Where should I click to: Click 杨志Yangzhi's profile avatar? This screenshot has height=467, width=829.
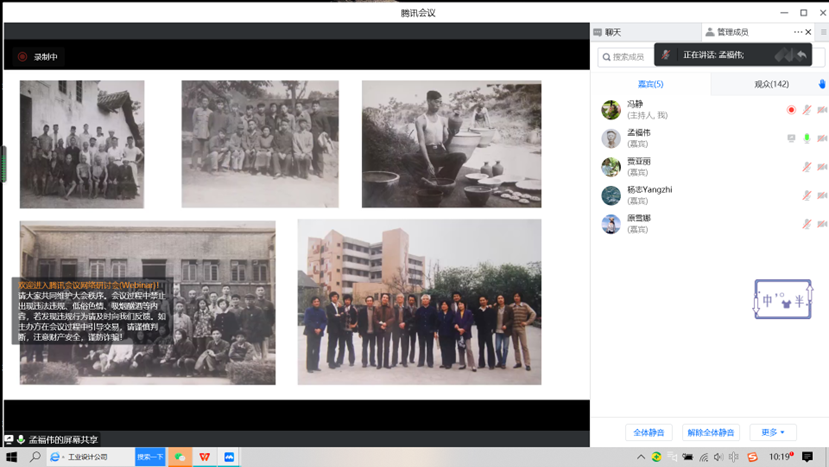click(610, 195)
